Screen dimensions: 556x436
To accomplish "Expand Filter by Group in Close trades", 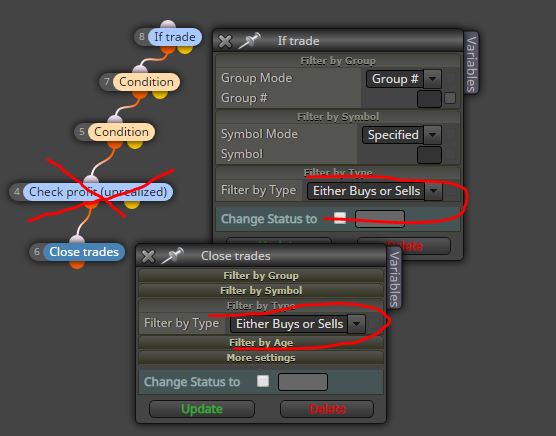I will pos(261,275).
